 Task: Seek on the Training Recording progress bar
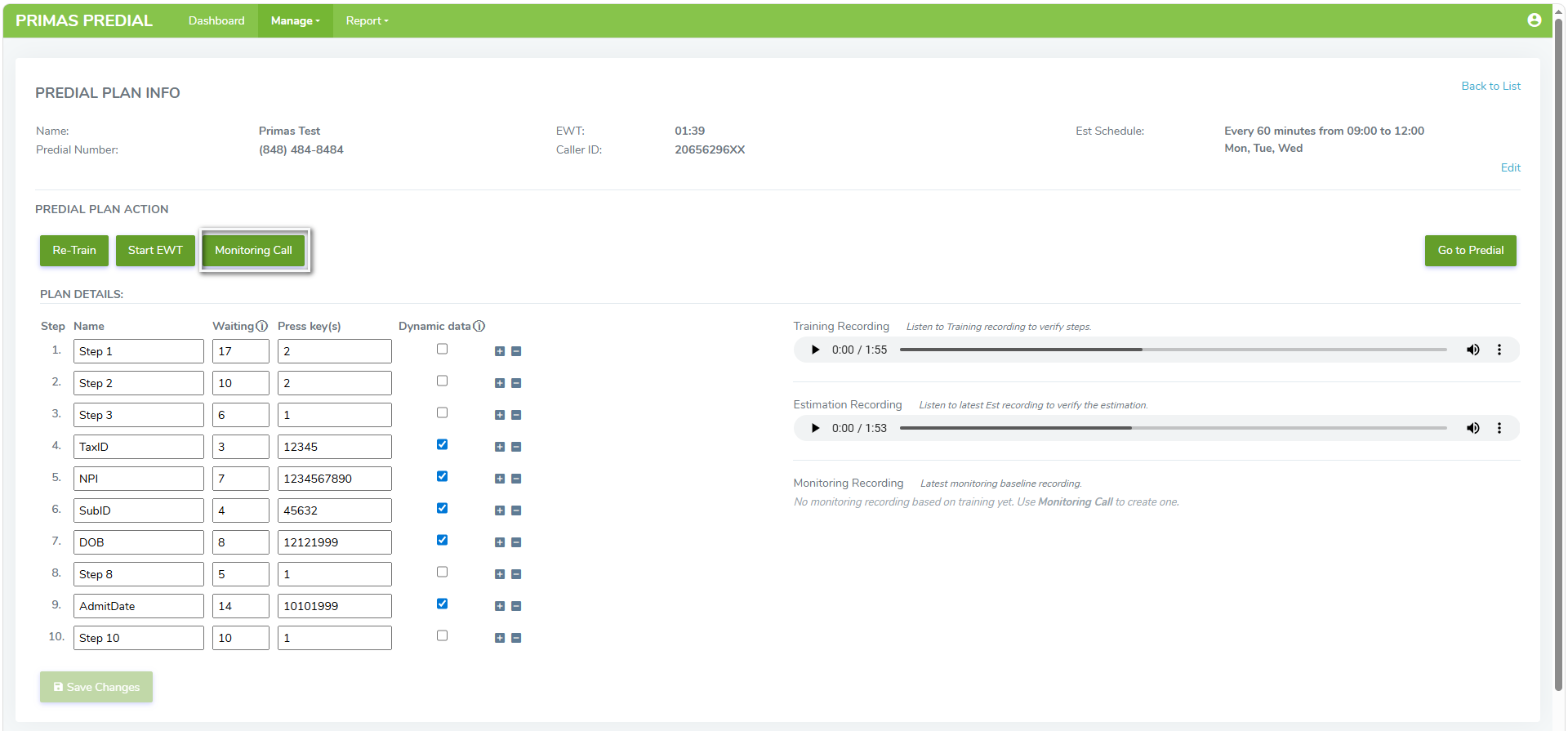tap(1173, 350)
